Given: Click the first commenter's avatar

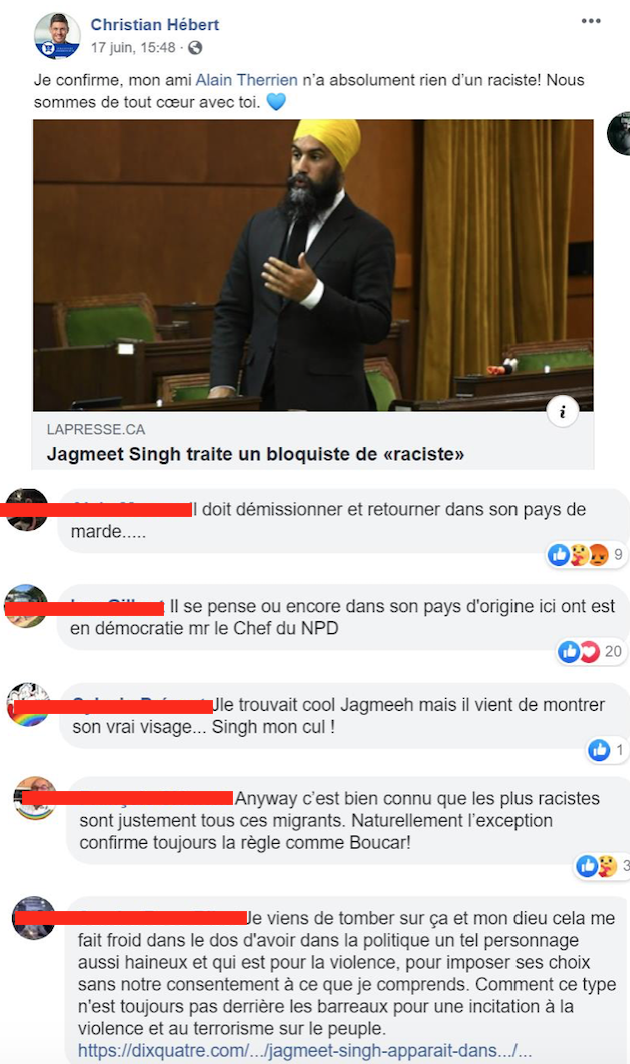Looking at the screenshot, I should click(x=26, y=510).
